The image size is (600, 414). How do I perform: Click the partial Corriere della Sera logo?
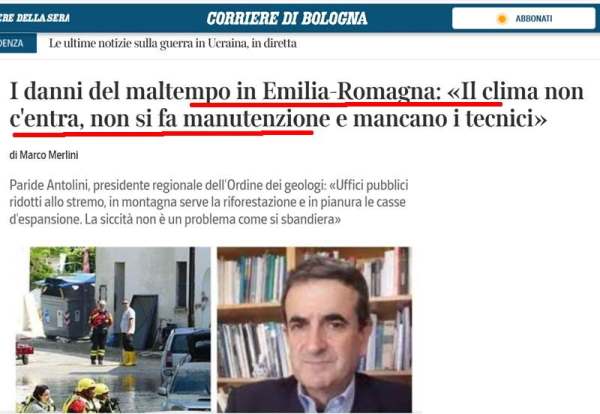35,18
